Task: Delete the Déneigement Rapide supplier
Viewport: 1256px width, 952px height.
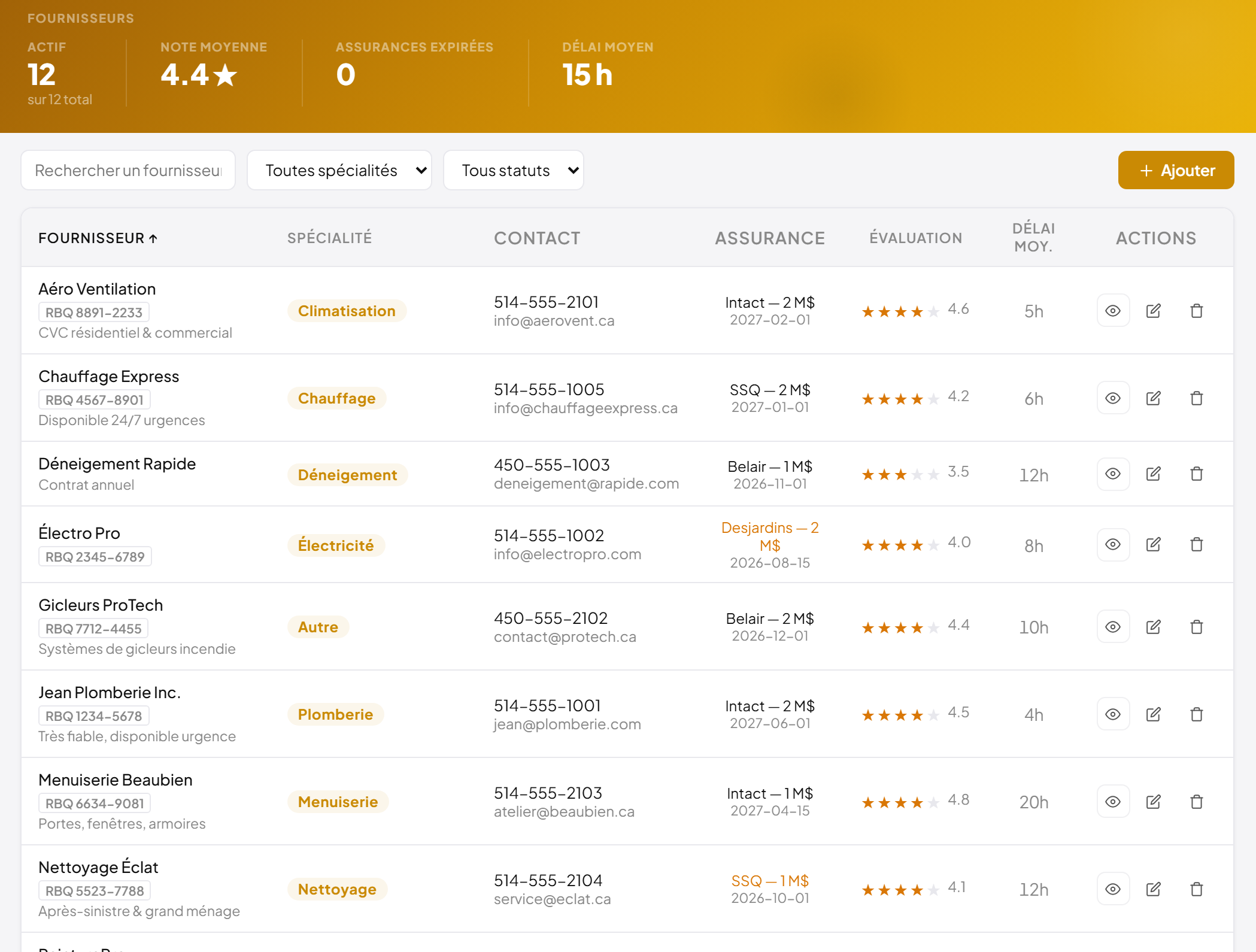Action: [1197, 474]
